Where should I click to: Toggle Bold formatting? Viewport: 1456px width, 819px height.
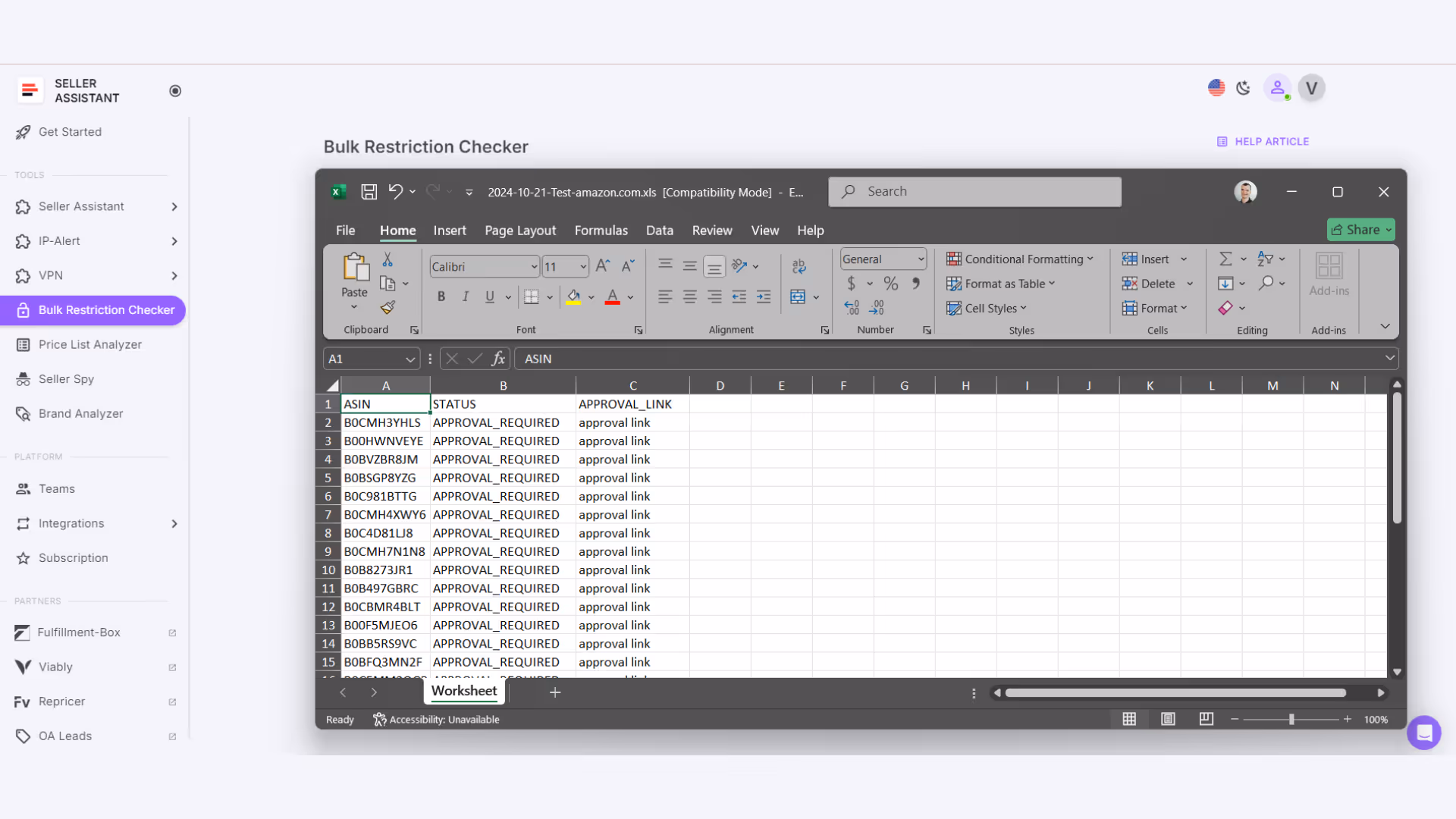pos(441,297)
